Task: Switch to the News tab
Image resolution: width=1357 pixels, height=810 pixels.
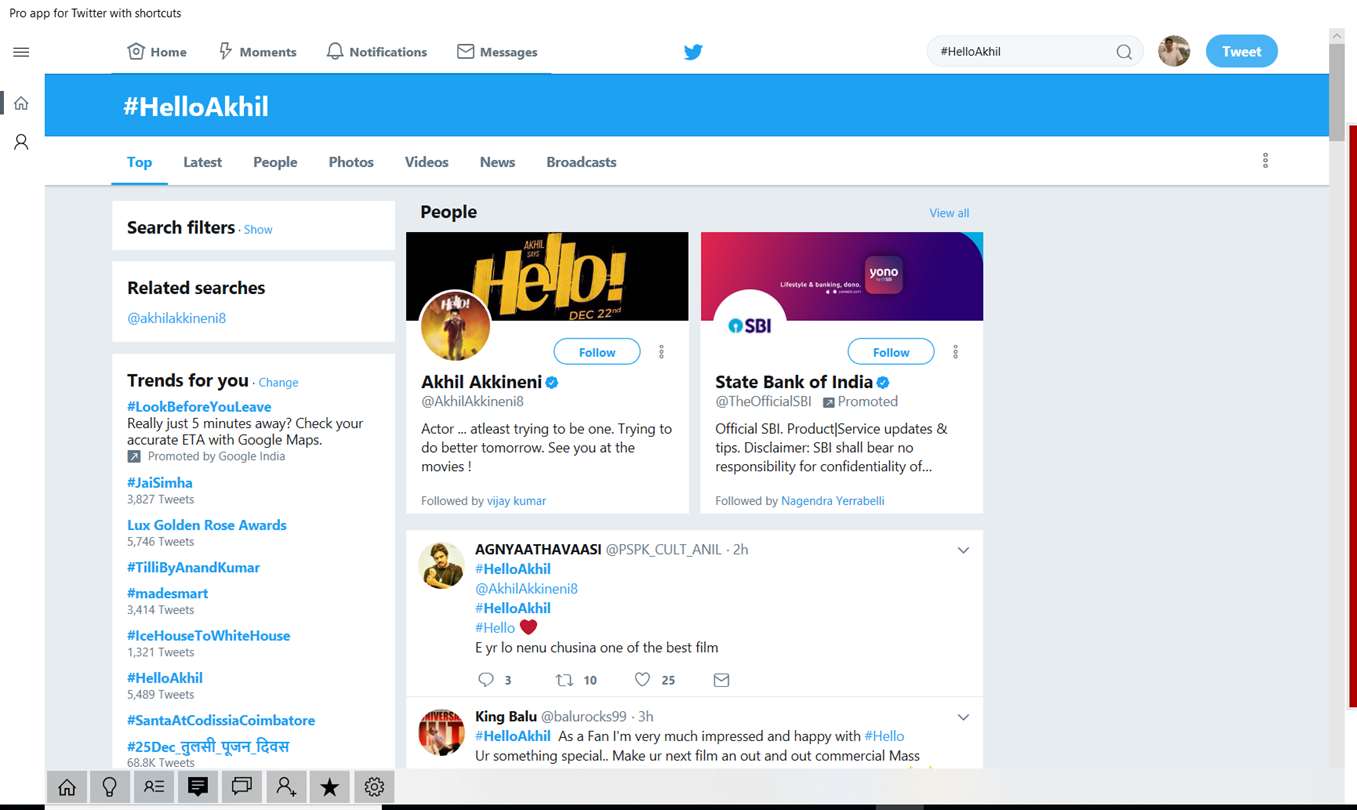Action: point(497,162)
